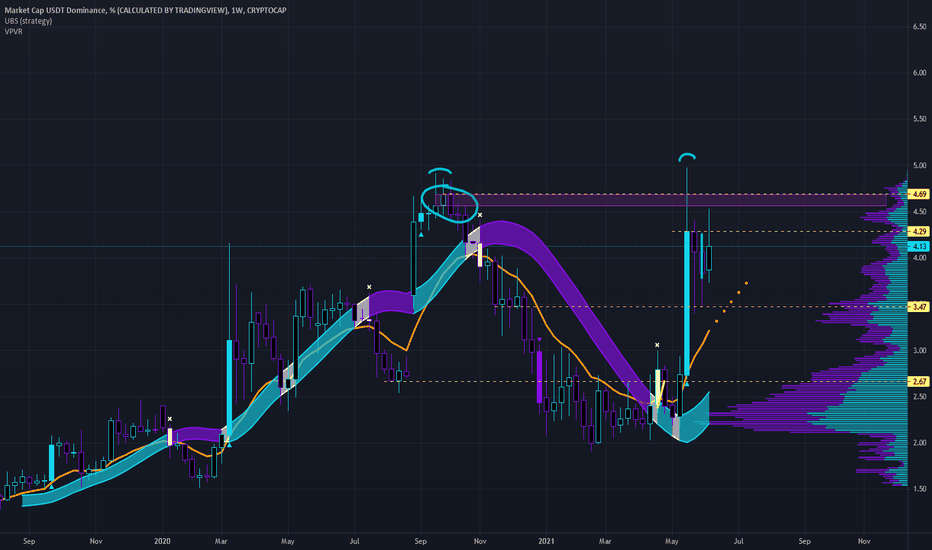Click the 1.50 price axis value
This screenshot has height=550, width=932.
point(920,489)
